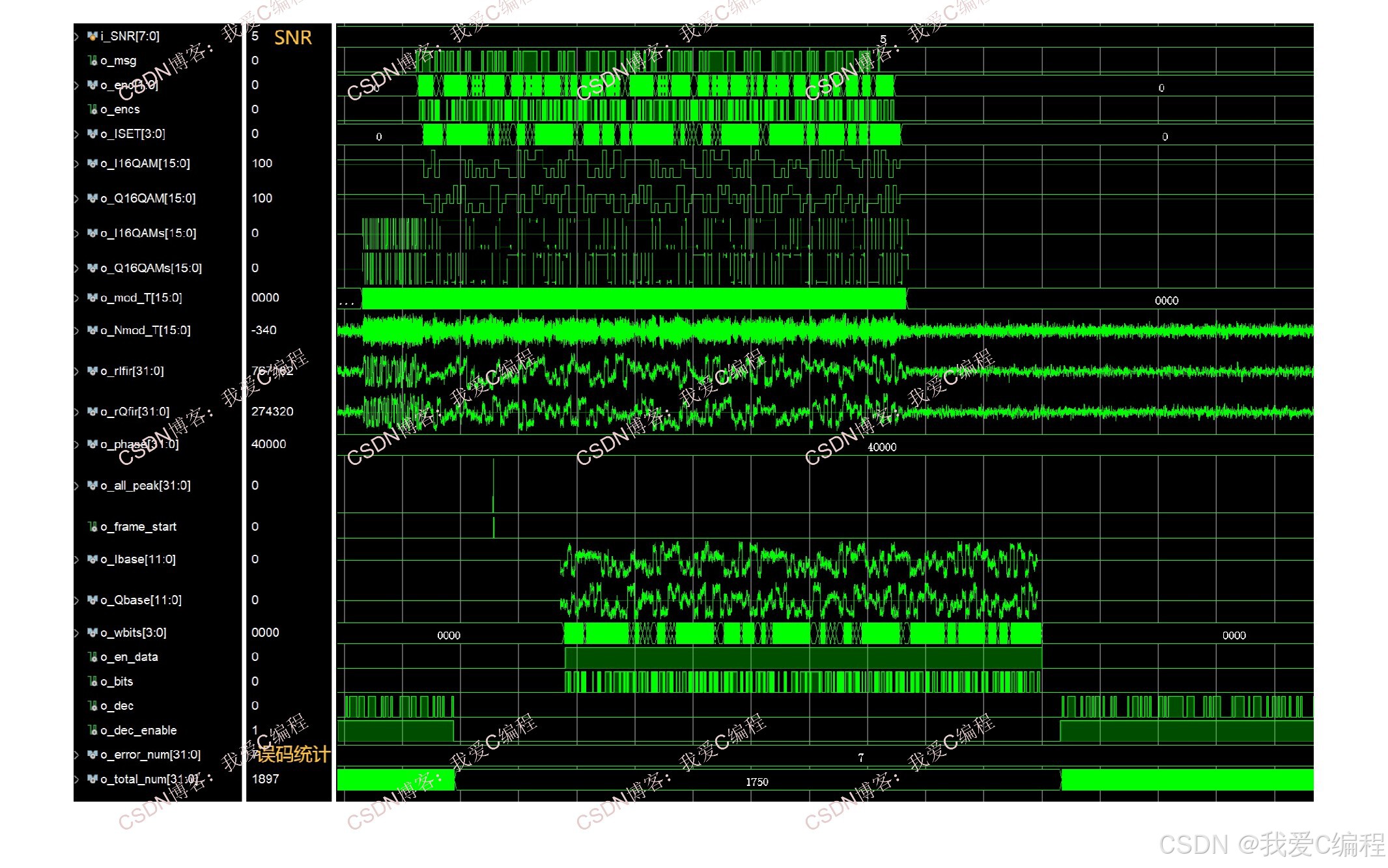
Task: Select the o_rIfir[31:0] signal row
Action: click(x=132, y=371)
